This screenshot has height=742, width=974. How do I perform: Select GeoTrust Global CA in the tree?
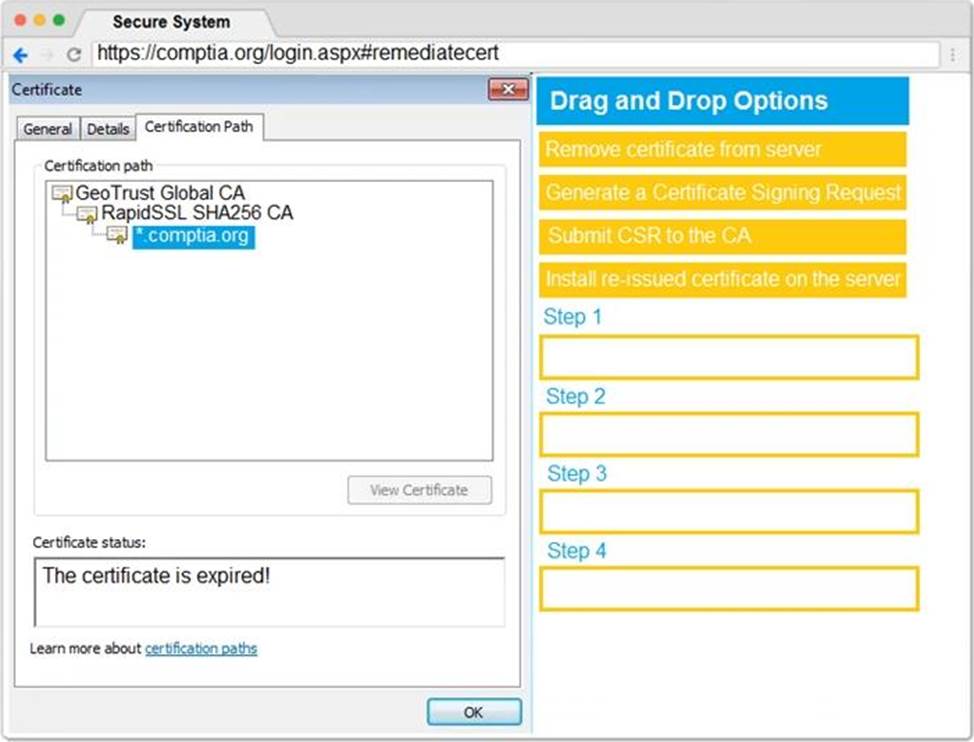160,193
